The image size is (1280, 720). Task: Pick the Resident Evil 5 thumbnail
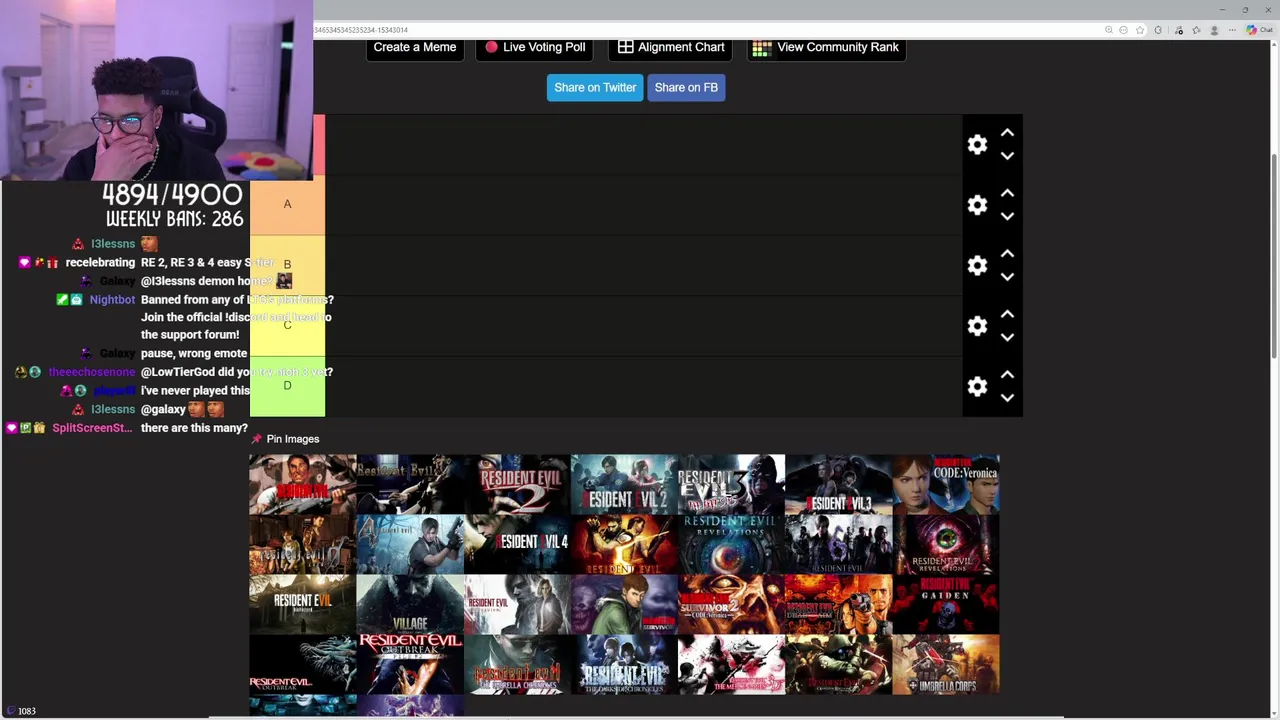pos(624,545)
